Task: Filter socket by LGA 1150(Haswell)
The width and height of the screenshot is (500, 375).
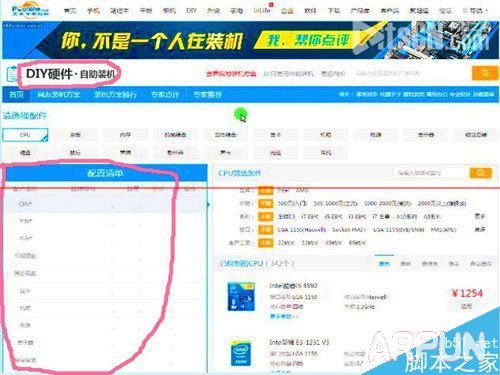Action: pos(302,230)
